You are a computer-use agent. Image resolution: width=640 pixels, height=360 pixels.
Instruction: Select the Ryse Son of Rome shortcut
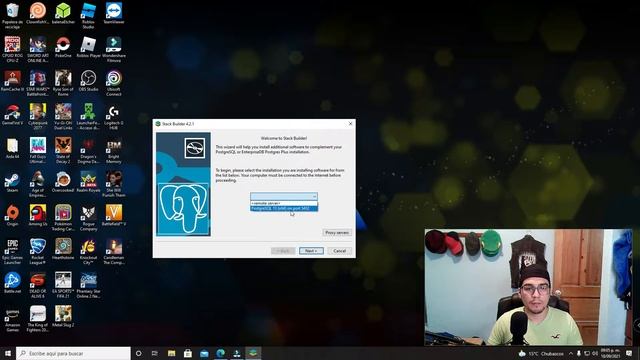63,83
